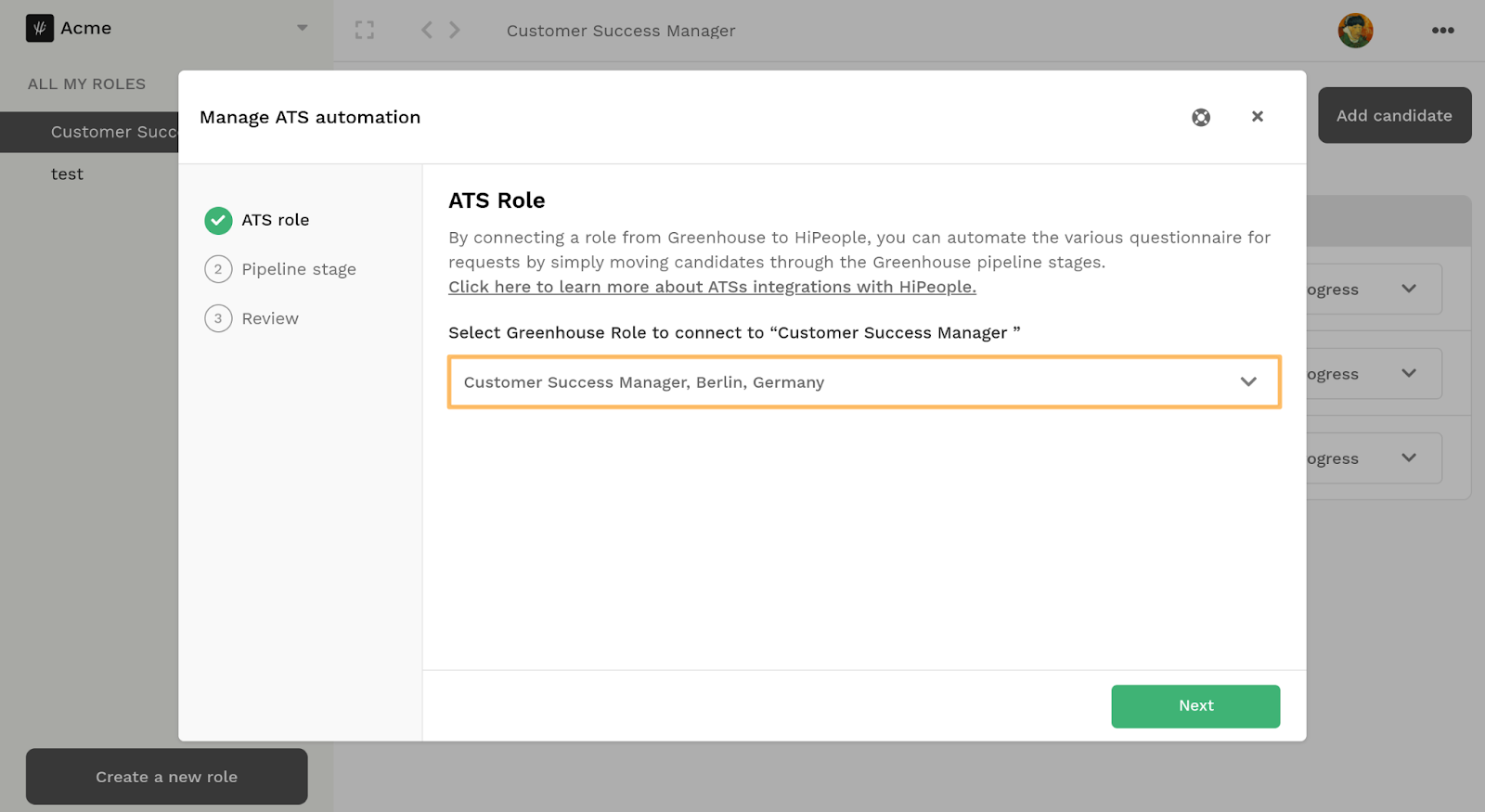Click the Add candidate button
This screenshot has height=812, width=1485.
coord(1394,116)
